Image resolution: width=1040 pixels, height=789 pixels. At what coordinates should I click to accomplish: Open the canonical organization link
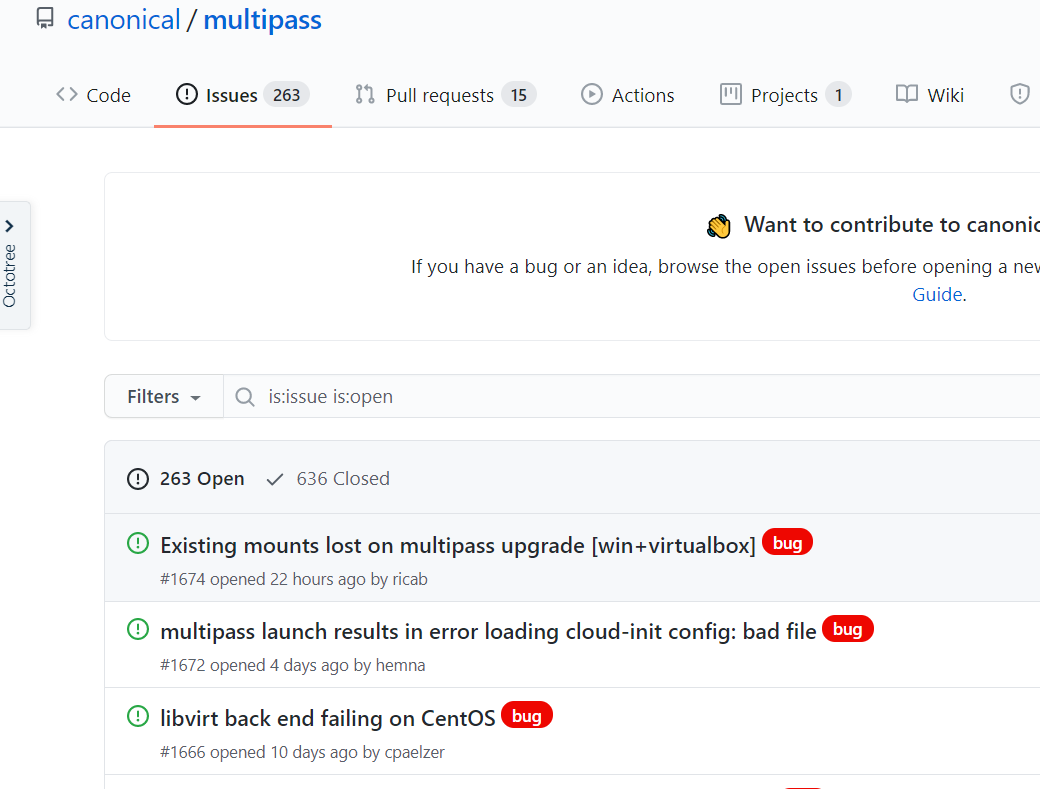tap(123, 20)
